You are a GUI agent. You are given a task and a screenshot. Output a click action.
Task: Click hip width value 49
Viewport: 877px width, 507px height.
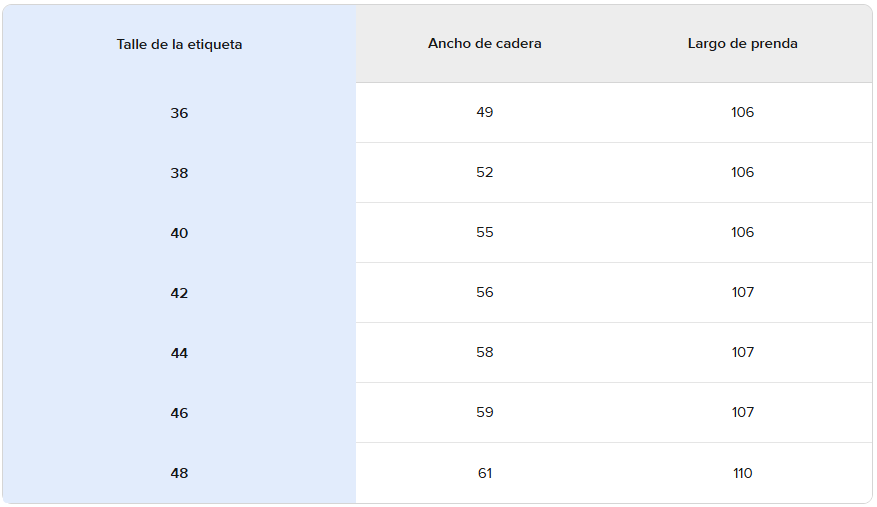pyautogui.click(x=485, y=112)
